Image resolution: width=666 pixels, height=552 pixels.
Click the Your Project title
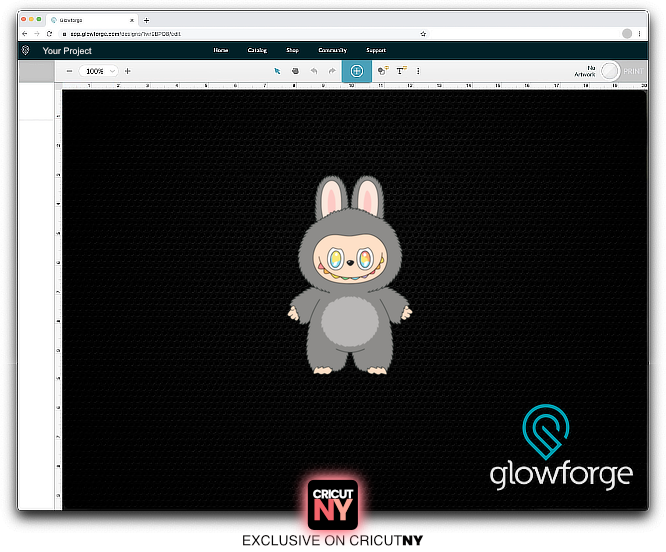(67, 51)
